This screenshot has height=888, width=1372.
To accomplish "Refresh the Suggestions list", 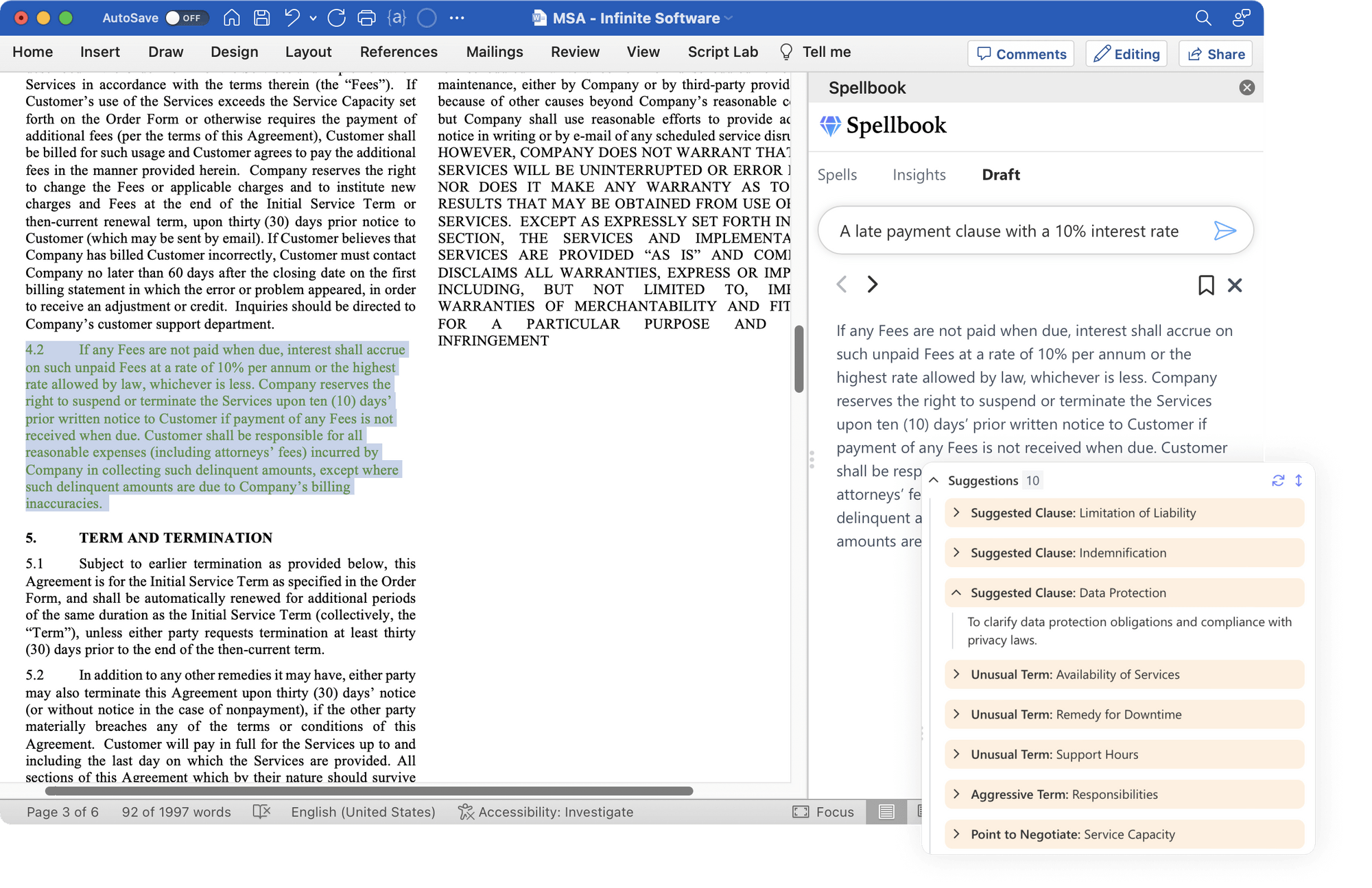I will point(1277,481).
